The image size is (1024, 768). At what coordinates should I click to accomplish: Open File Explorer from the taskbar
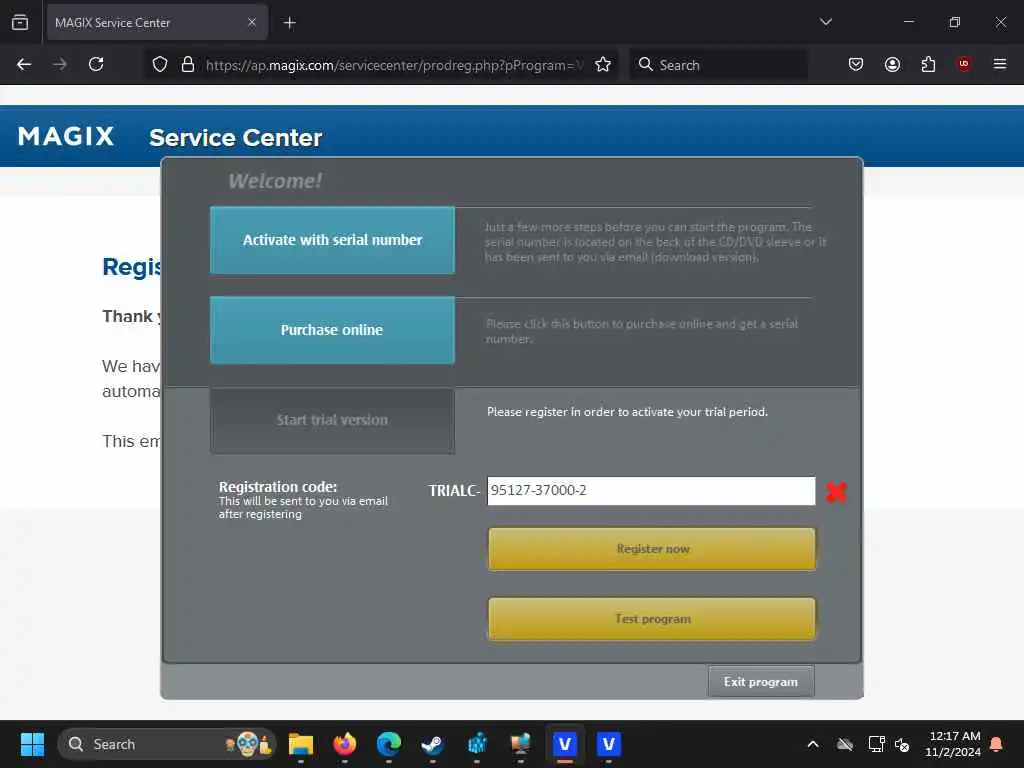(301, 744)
